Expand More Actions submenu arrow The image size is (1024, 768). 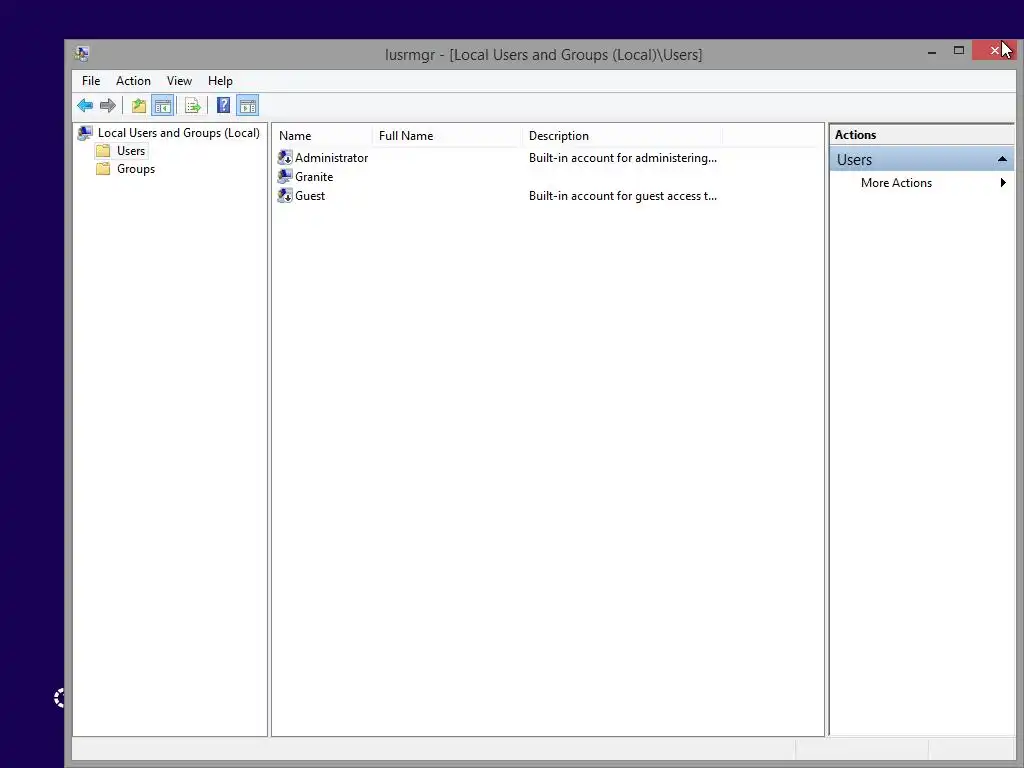tap(1003, 183)
